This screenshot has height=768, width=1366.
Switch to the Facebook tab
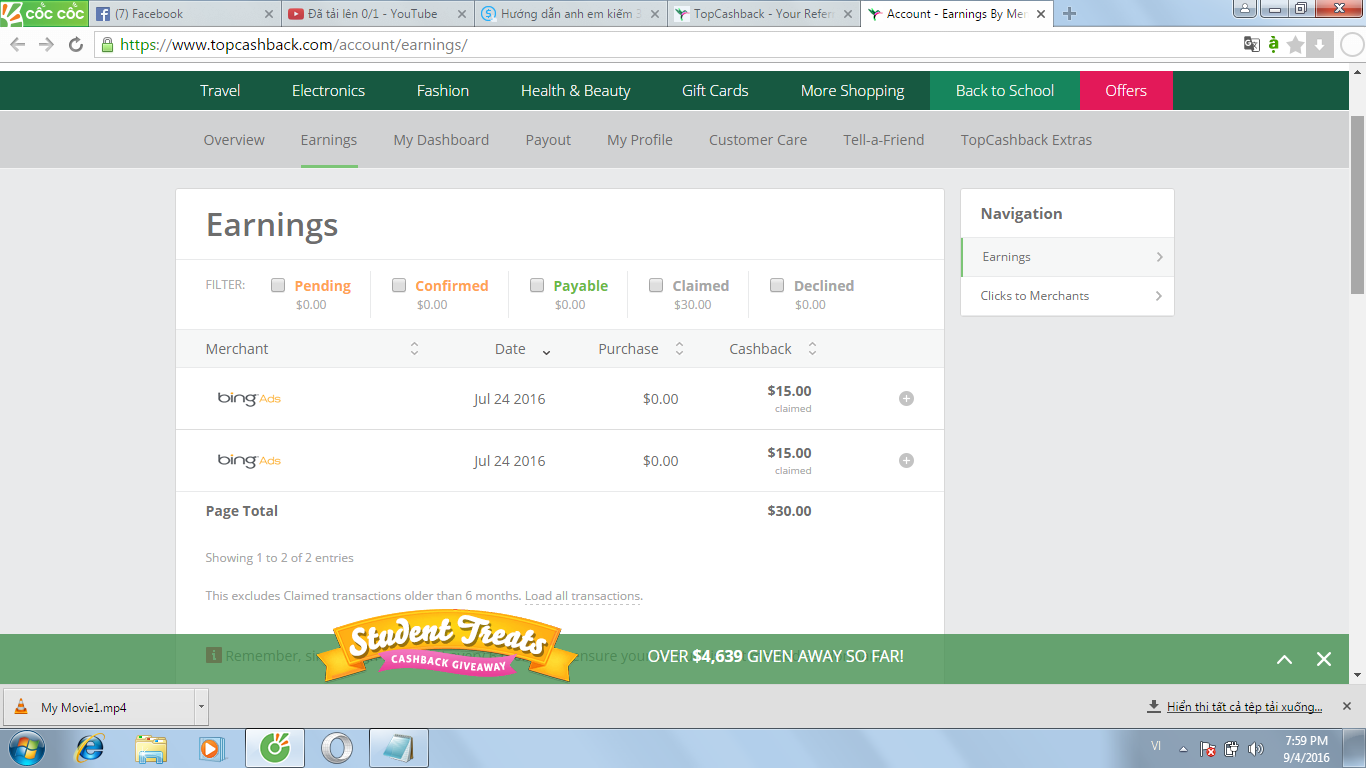pyautogui.click(x=184, y=14)
